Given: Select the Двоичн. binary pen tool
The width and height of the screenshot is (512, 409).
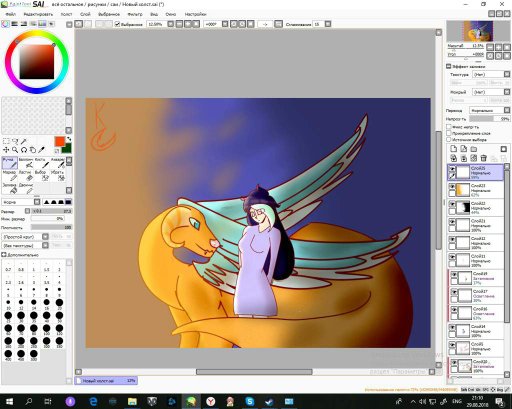Looking at the screenshot, I should [x=26, y=188].
